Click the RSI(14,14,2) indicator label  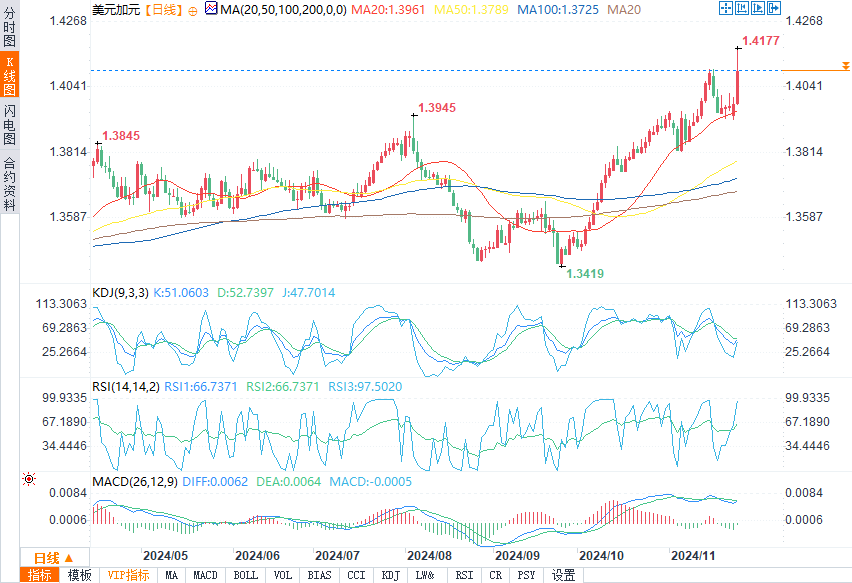126,387
